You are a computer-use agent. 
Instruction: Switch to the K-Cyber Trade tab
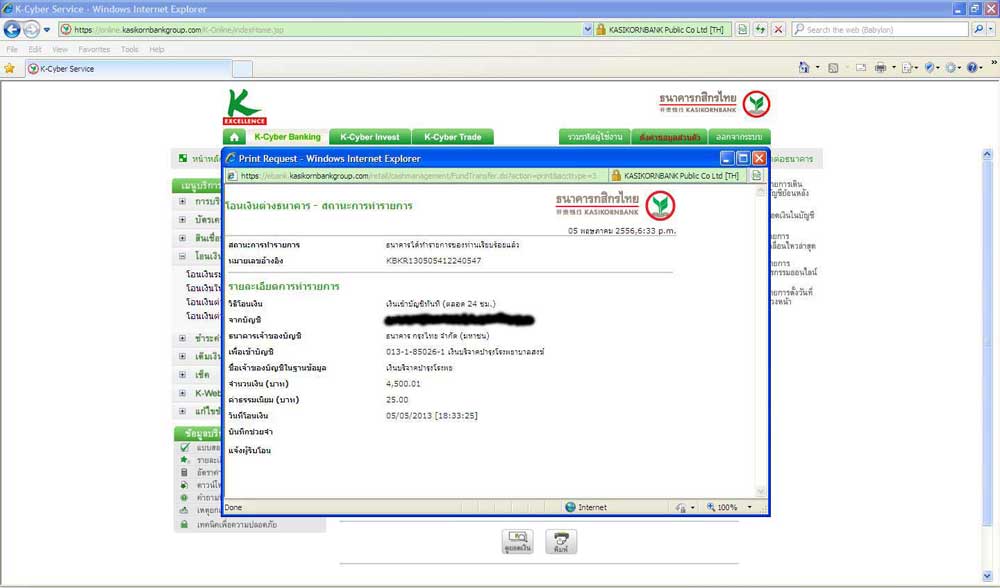pyautogui.click(x=452, y=137)
